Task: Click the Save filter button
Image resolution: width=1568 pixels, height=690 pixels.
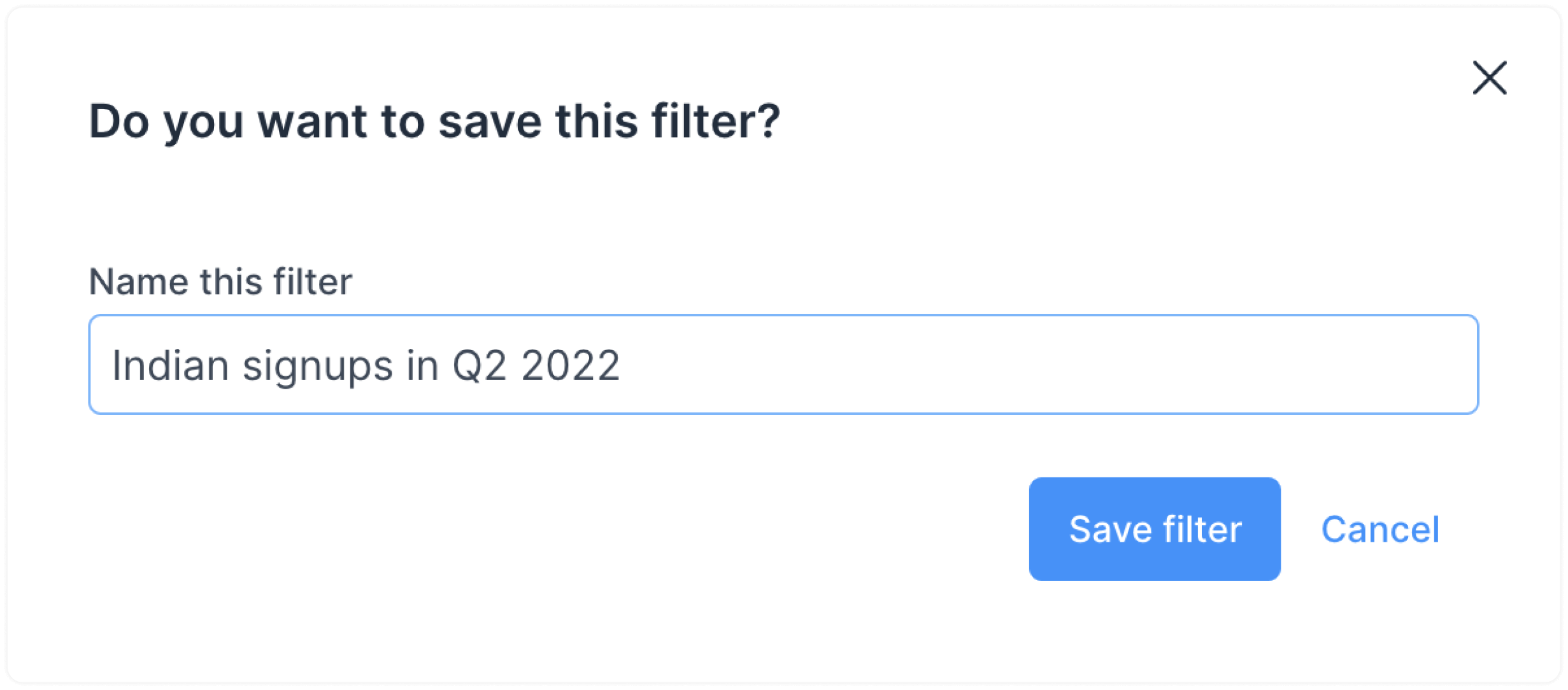Action: tap(1154, 528)
